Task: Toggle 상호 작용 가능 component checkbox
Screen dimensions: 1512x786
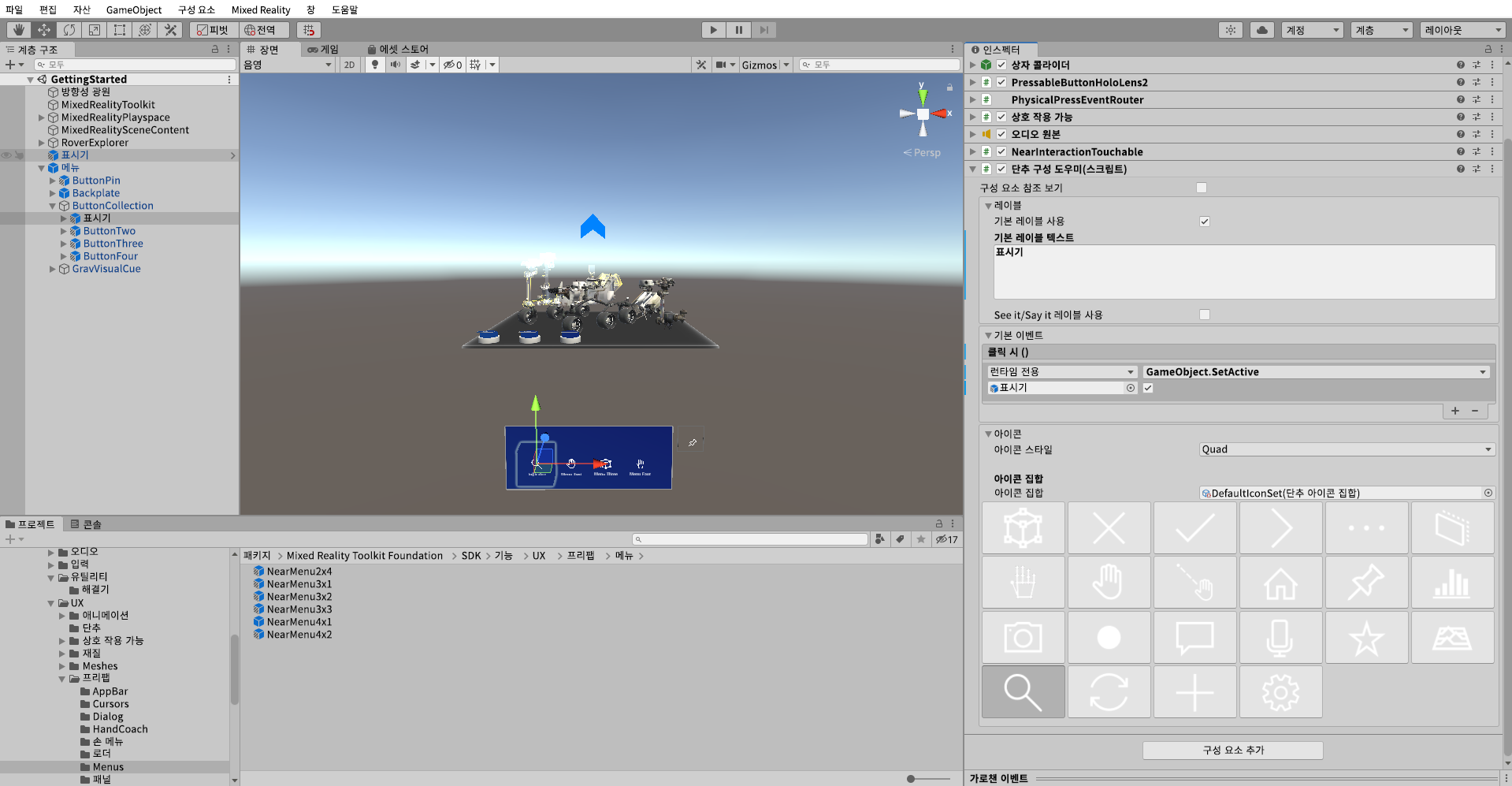Action: tap(1001, 117)
